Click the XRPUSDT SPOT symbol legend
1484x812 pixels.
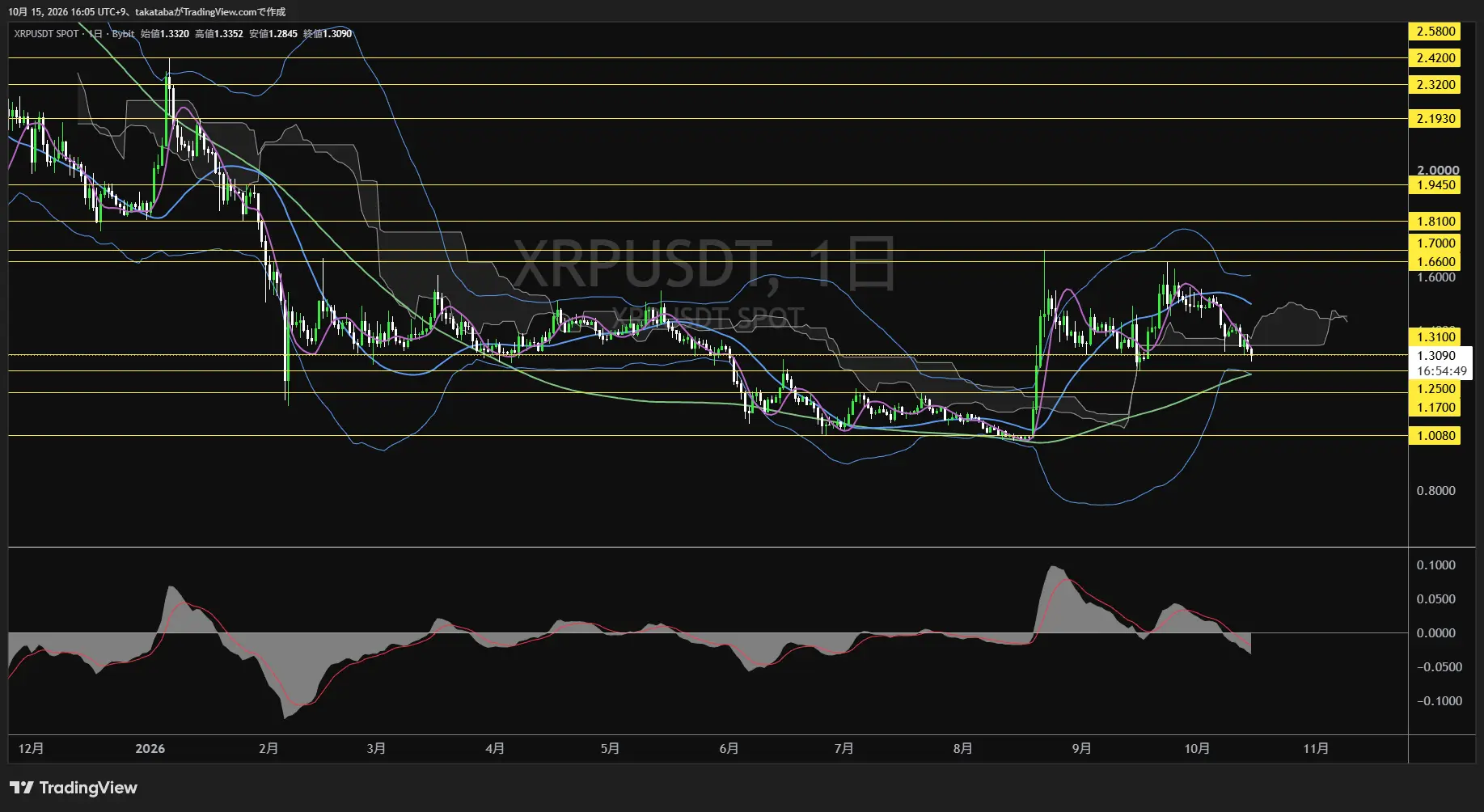(x=46, y=34)
